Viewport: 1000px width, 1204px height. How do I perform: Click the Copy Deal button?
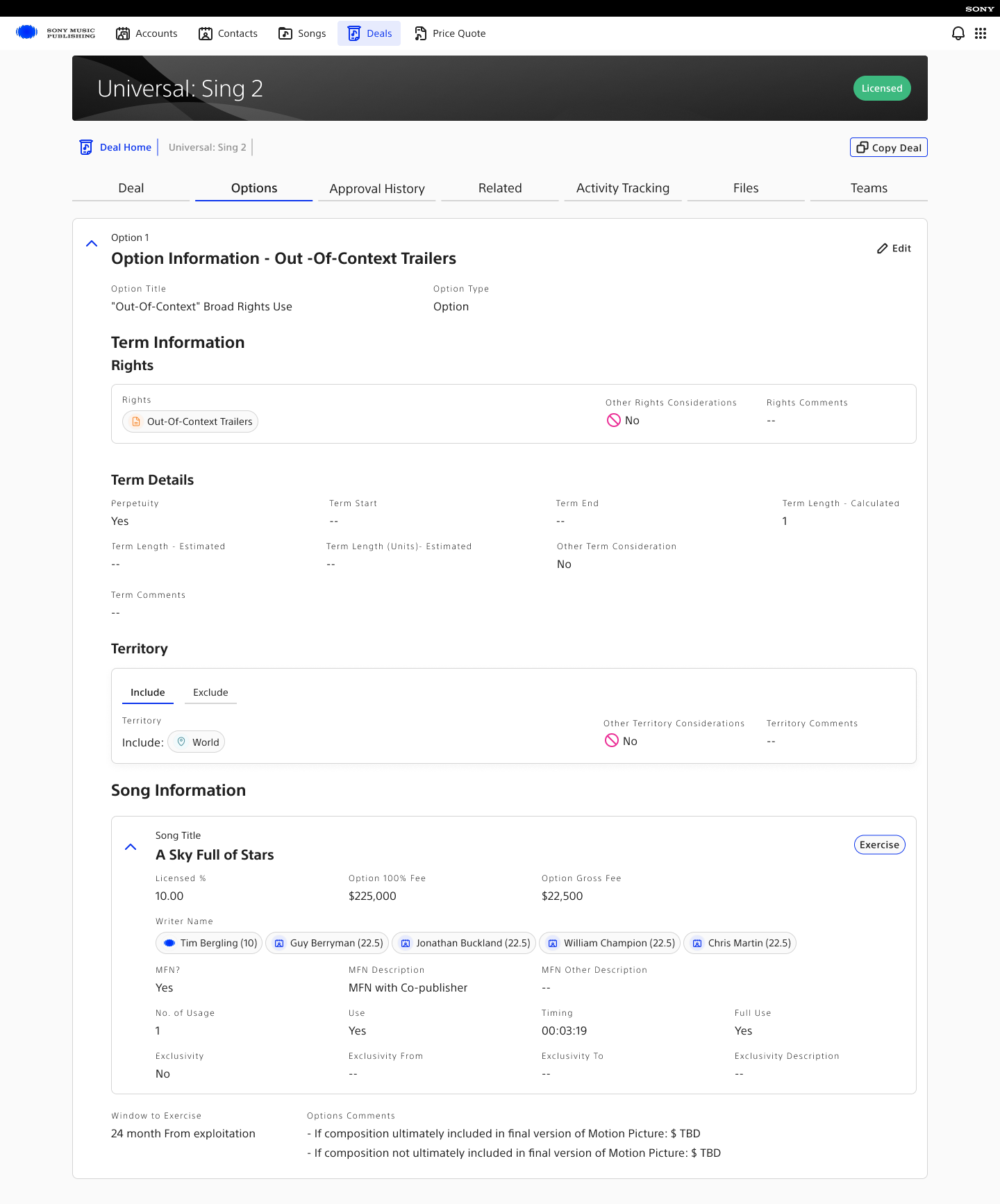click(x=889, y=147)
